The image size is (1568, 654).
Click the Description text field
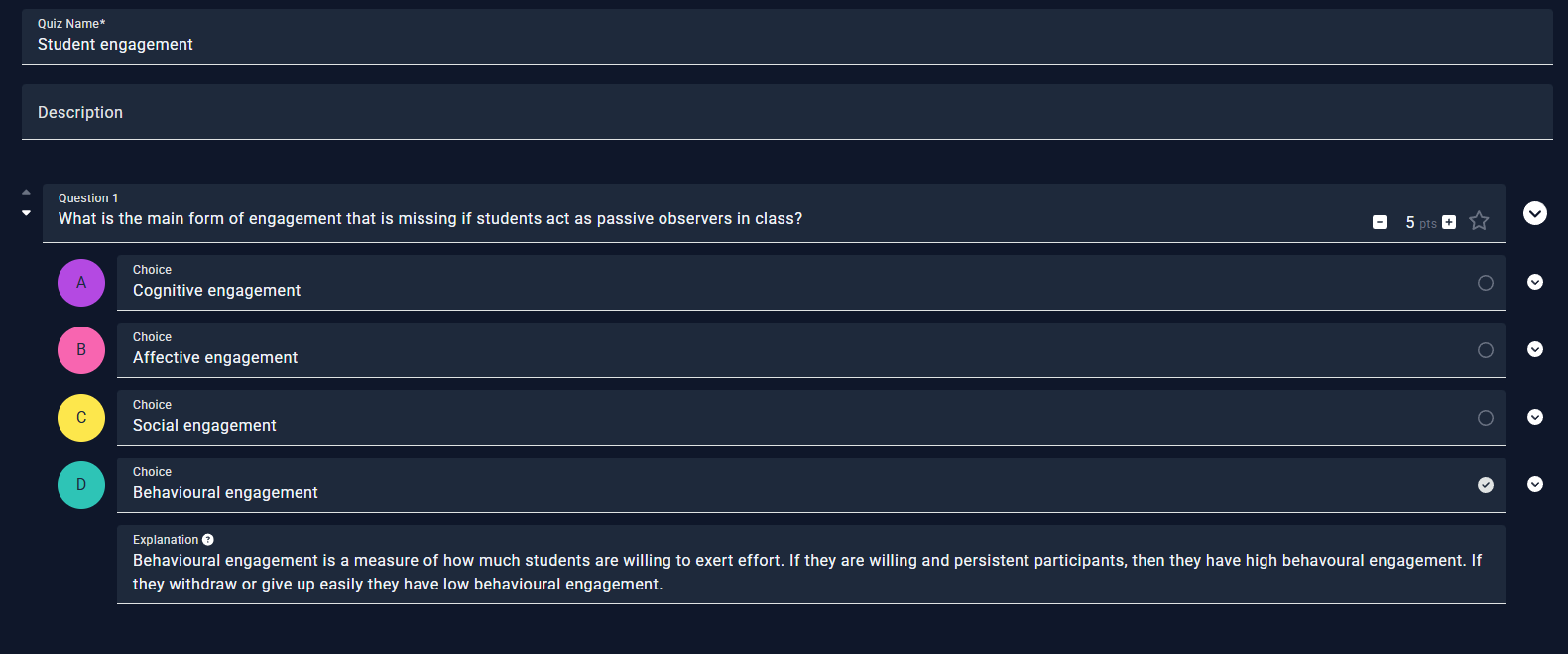point(786,113)
